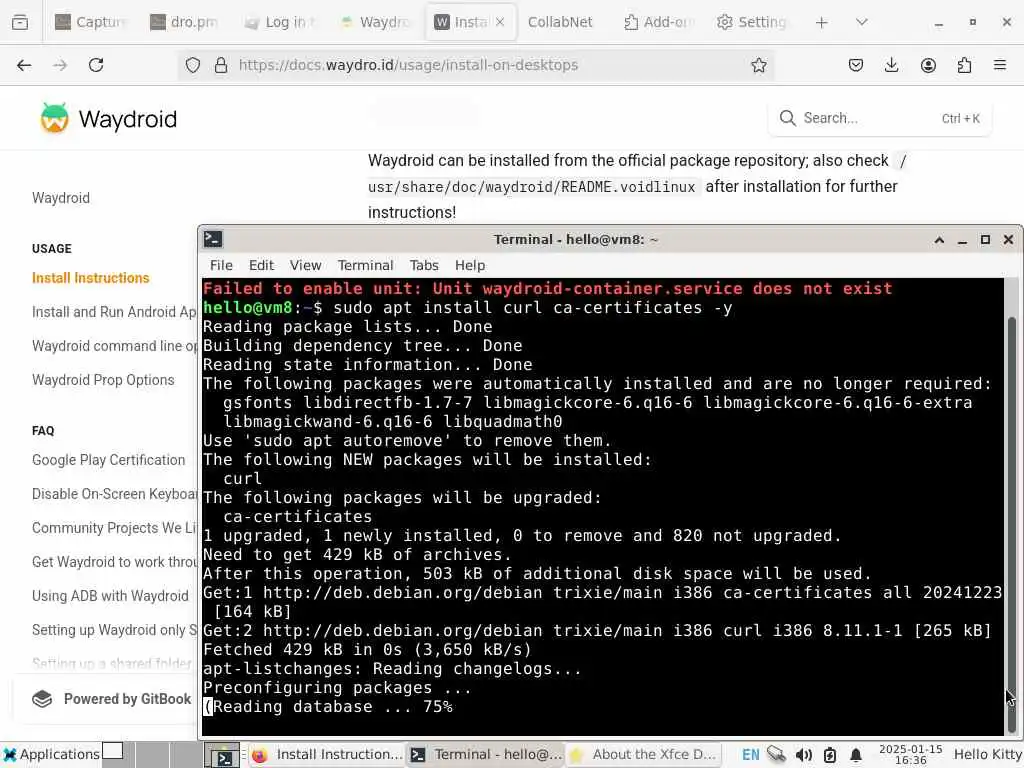This screenshot has width=1024, height=768.
Task: Open the Xfce Applications menu
Action: 51,754
